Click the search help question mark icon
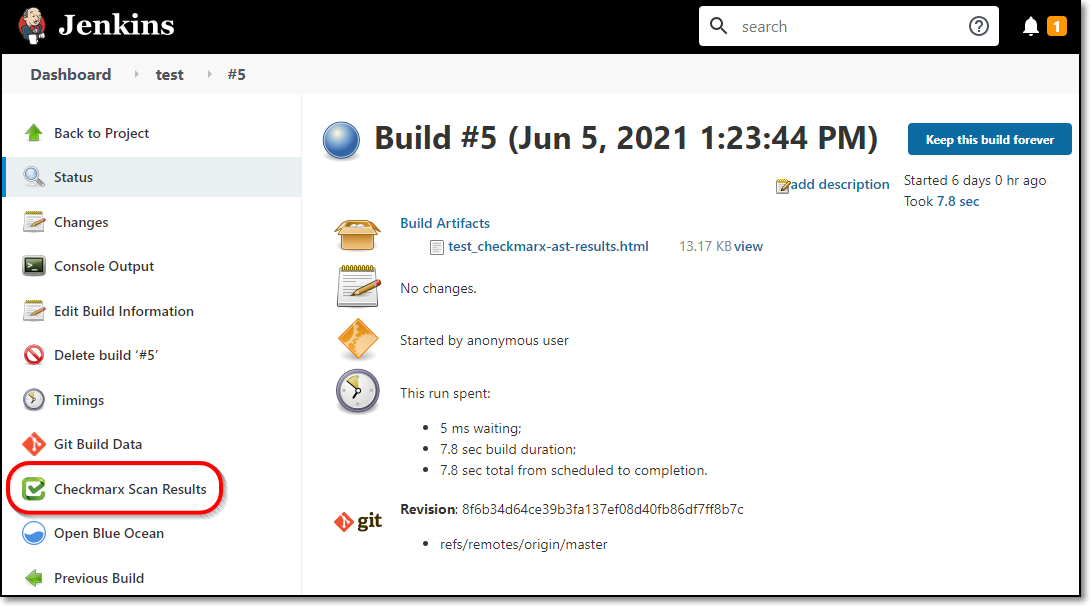 (979, 26)
